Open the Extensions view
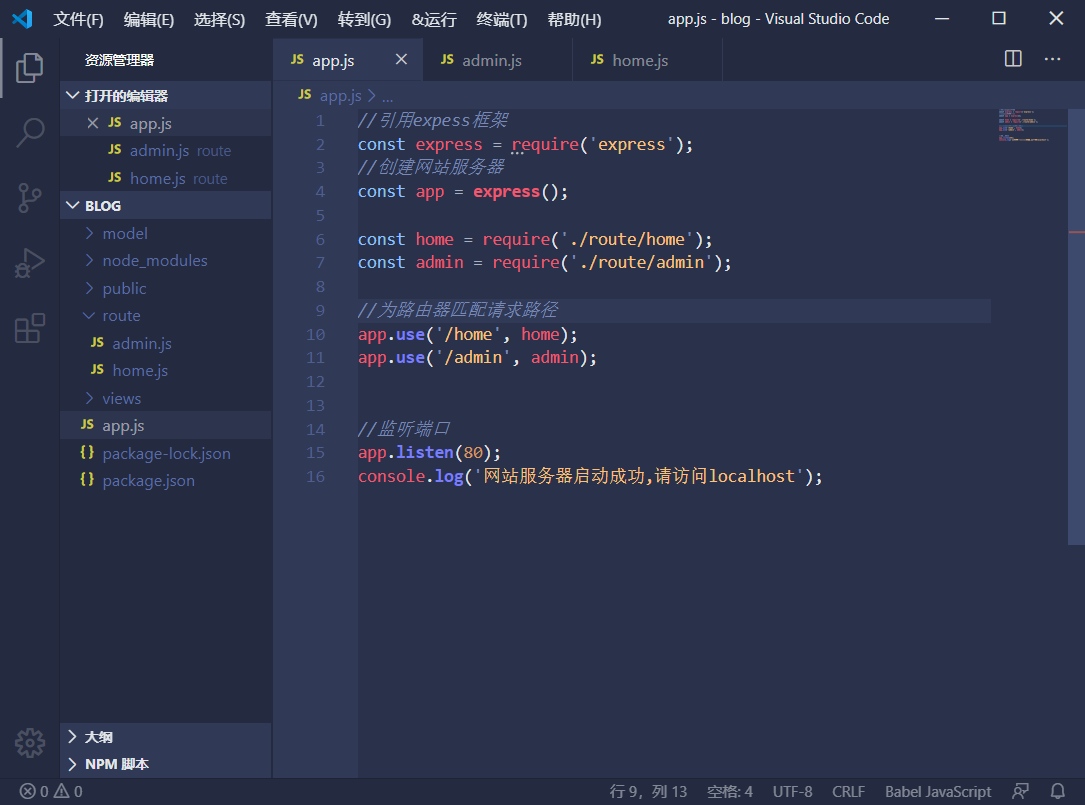Image resolution: width=1085 pixels, height=805 pixels. (x=30, y=328)
